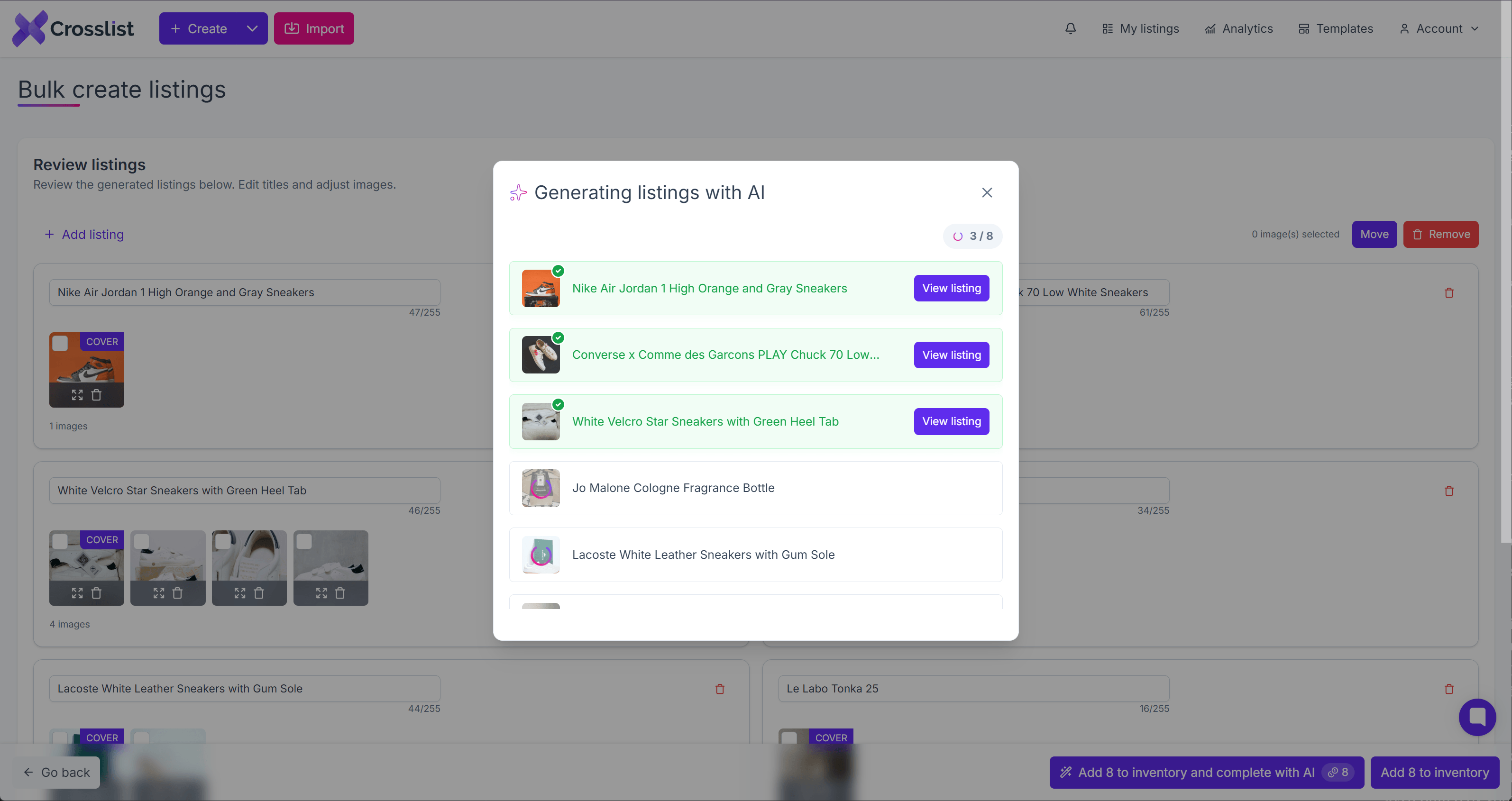The width and height of the screenshot is (1512, 801).
Task: Open the notifications bell
Action: [1070, 28]
